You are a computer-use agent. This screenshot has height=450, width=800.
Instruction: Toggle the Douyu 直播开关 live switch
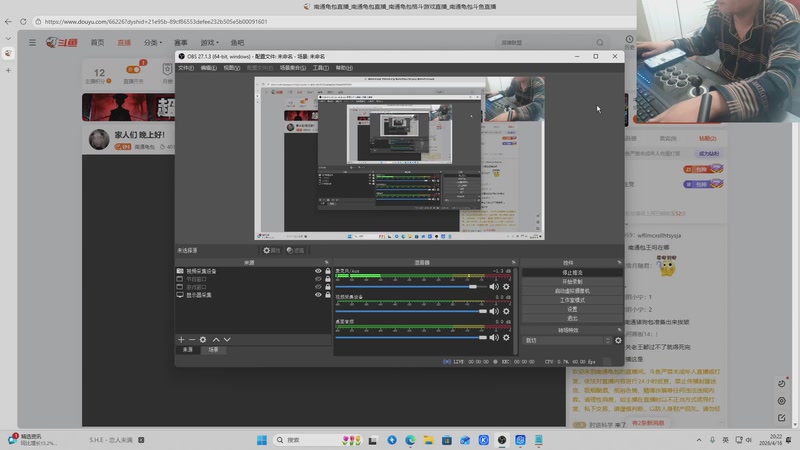[x=134, y=70]
